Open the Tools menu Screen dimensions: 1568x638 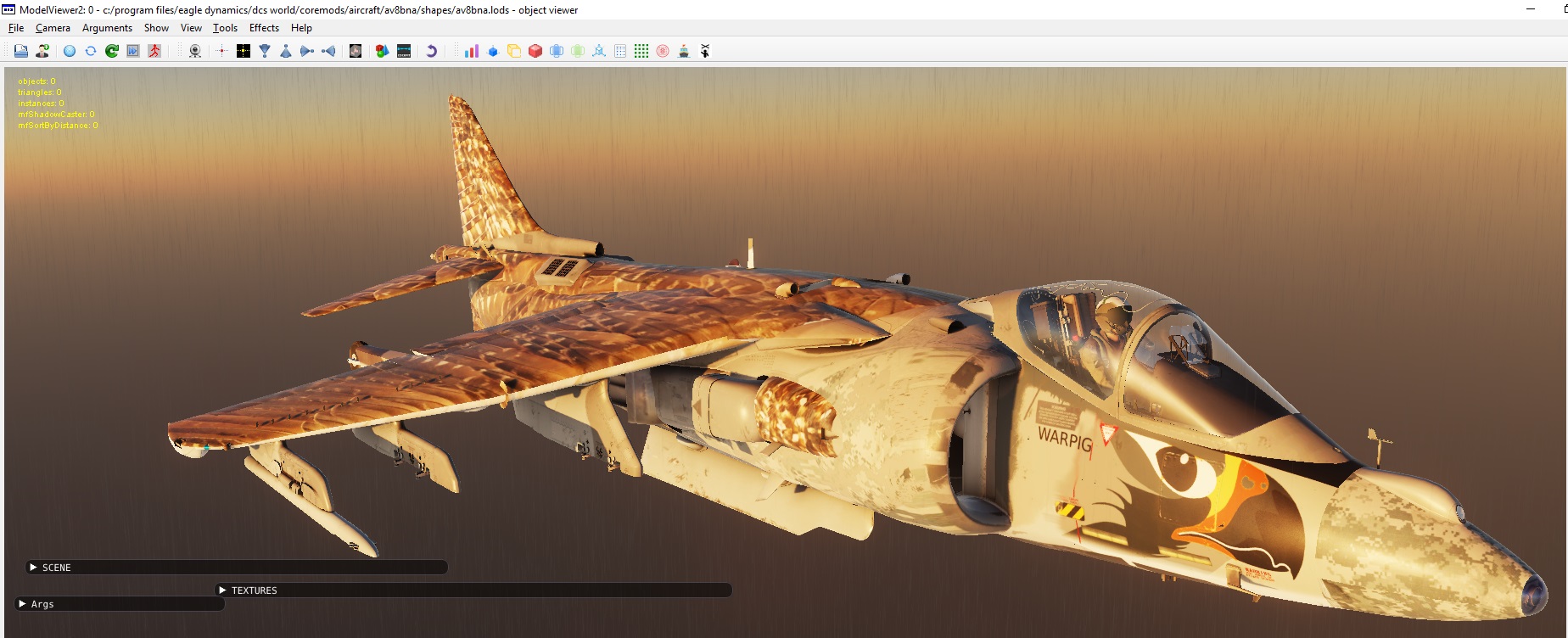point(225,28)
